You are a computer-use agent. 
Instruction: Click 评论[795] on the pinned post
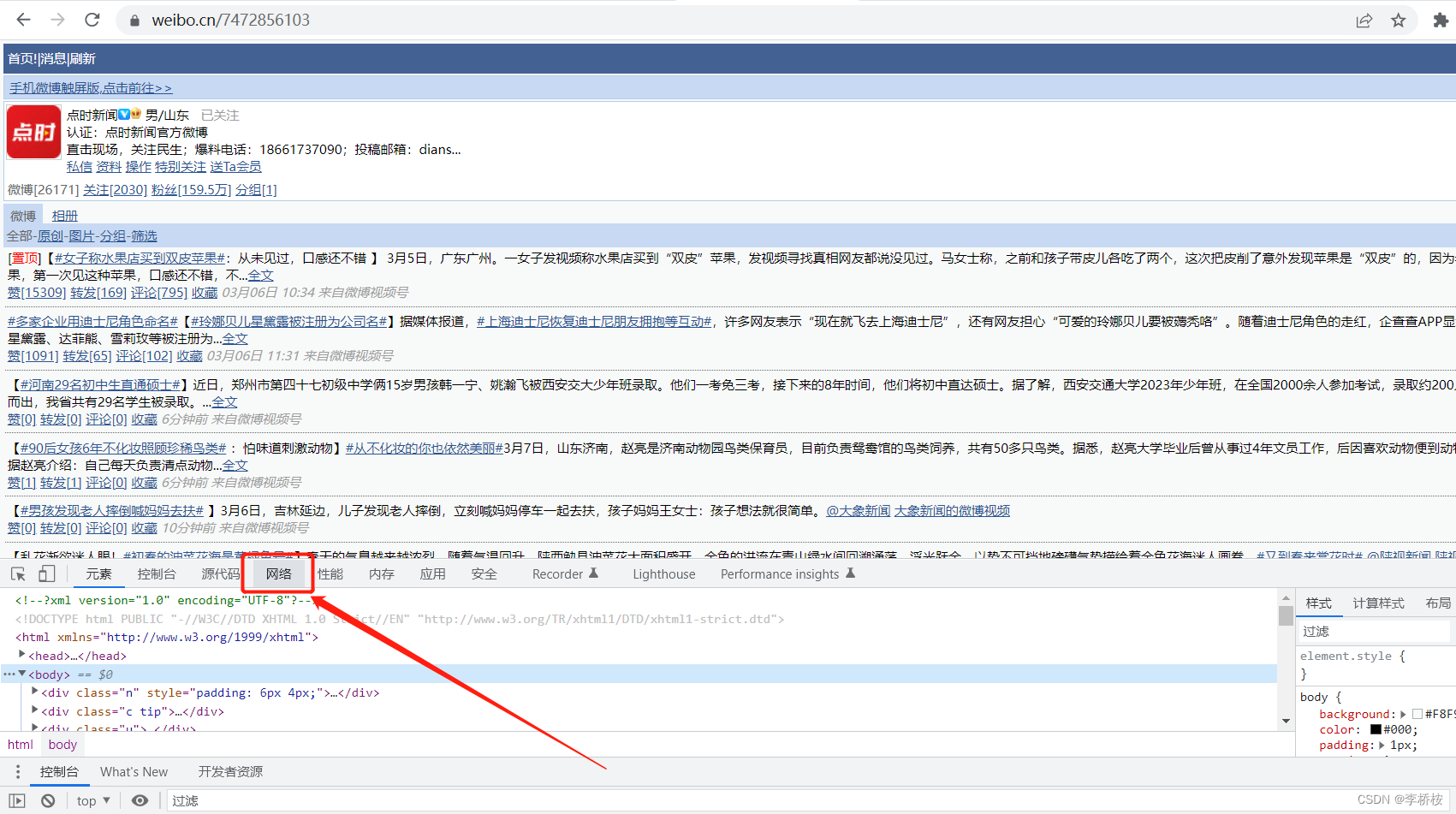159,293
